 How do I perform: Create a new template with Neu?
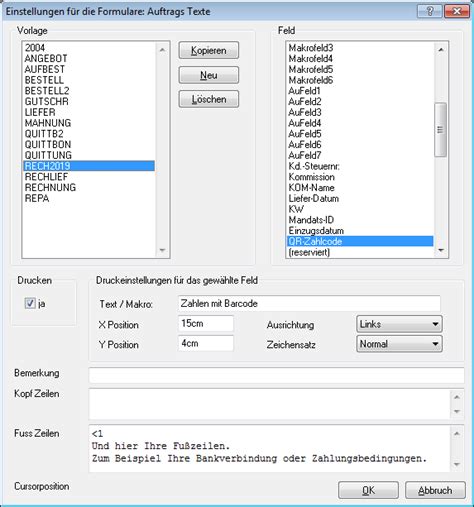click(x=209, y=75)
